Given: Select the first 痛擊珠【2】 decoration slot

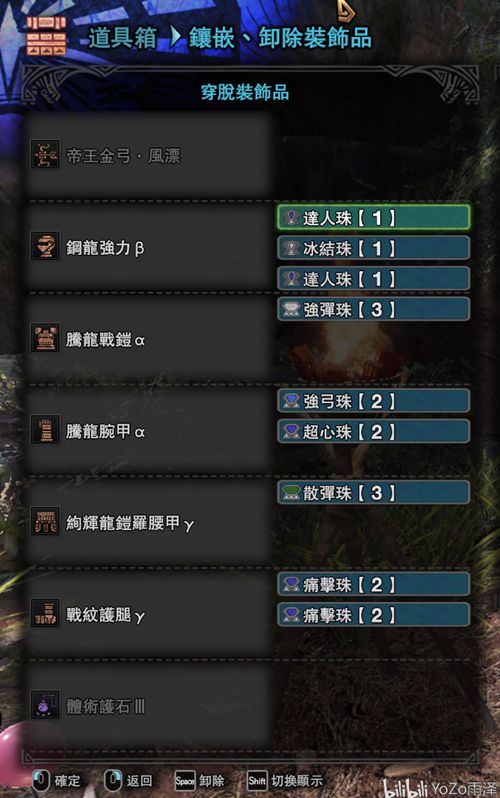Looking at the screenshot, I should click(373, 584).
